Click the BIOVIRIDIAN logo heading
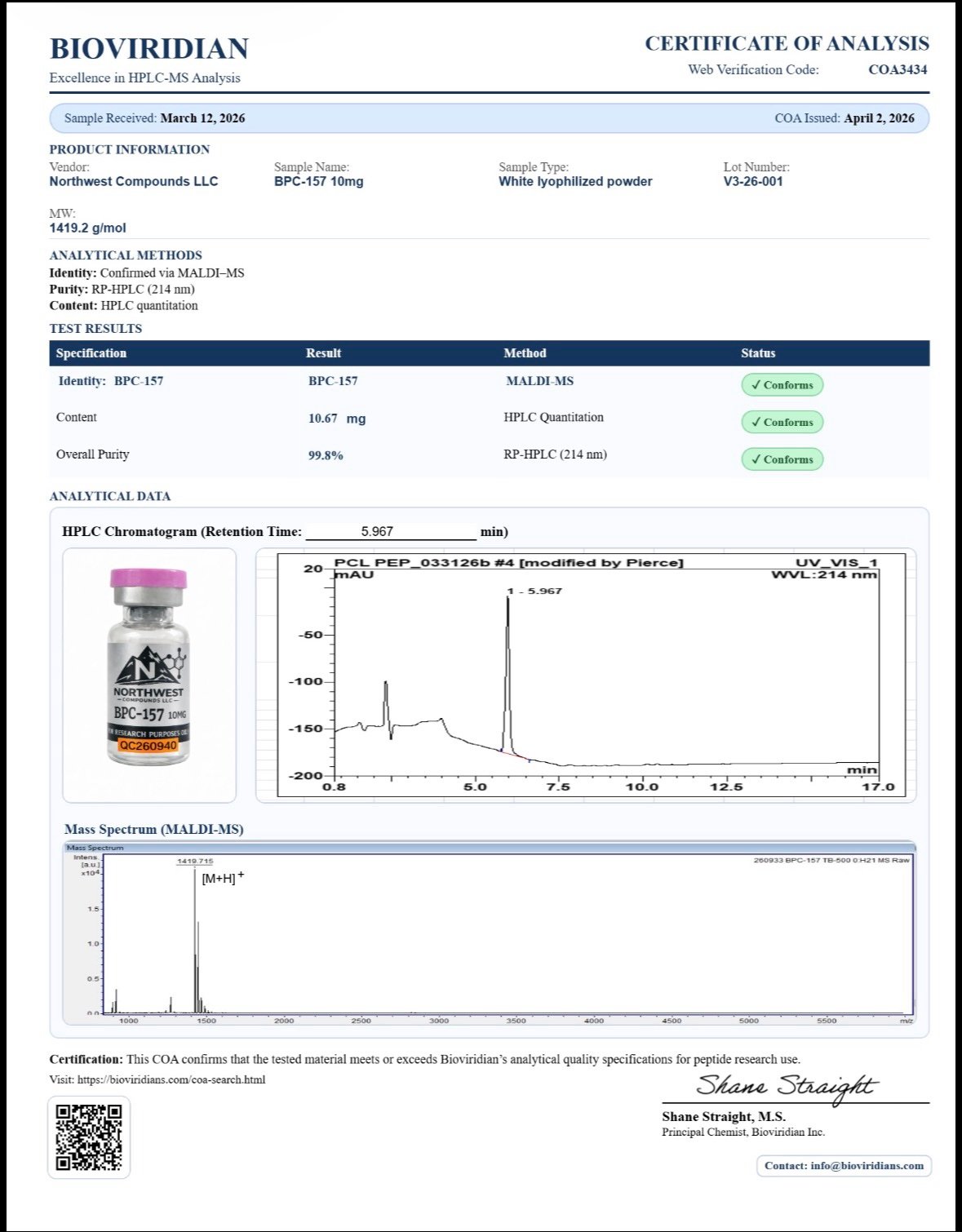The width and height of the screenshot is (962, 1232). pyautogui.click(x=149, y=49)
